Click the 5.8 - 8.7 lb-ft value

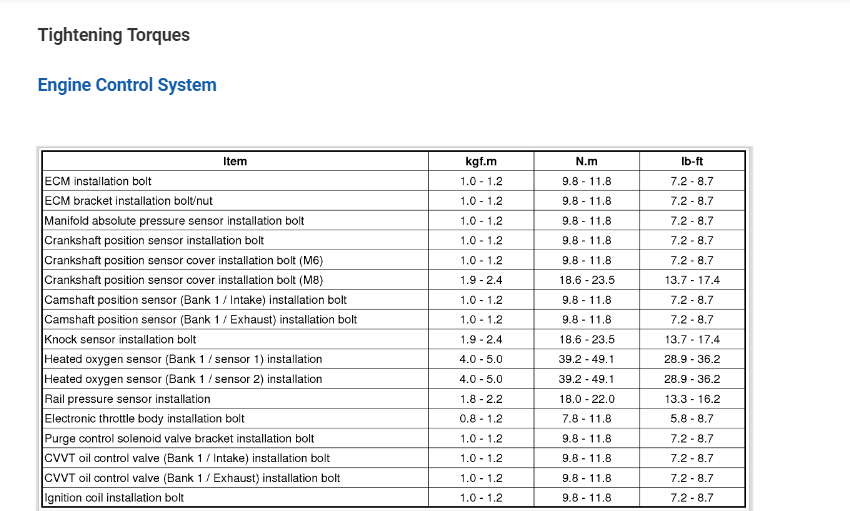(x=692, y=419)
